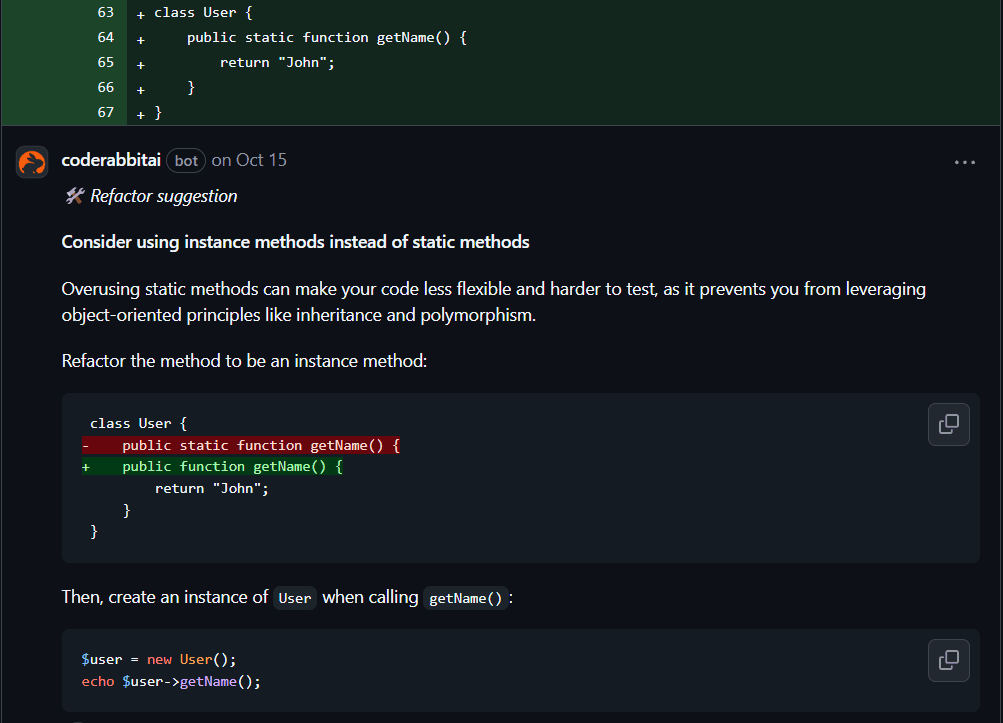The height and width of the screenshot is (723, 1003).
Task: Click the "on Oct 15" comment timestamp
Action: (249, 160)
